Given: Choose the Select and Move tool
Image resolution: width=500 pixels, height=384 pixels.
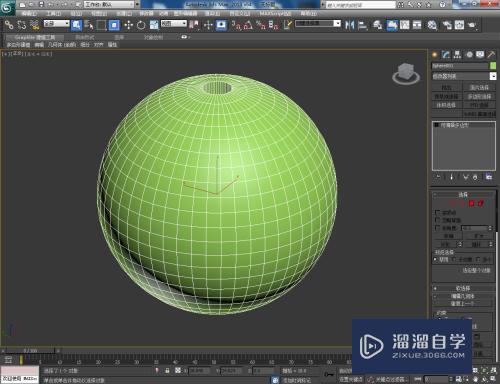Looking at the screenshot, I should pos(128,25).
